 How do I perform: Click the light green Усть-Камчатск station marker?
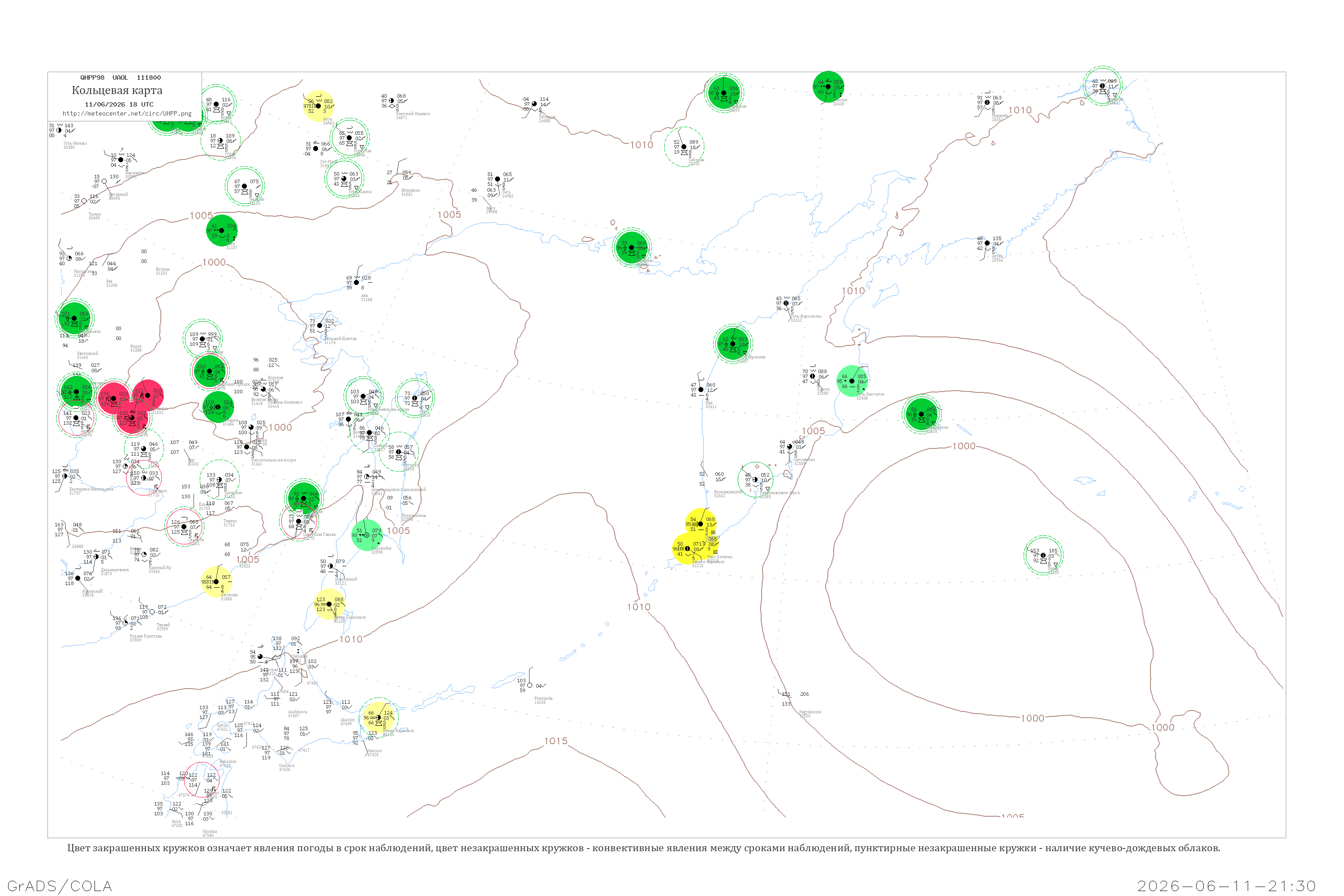(852, 380)
